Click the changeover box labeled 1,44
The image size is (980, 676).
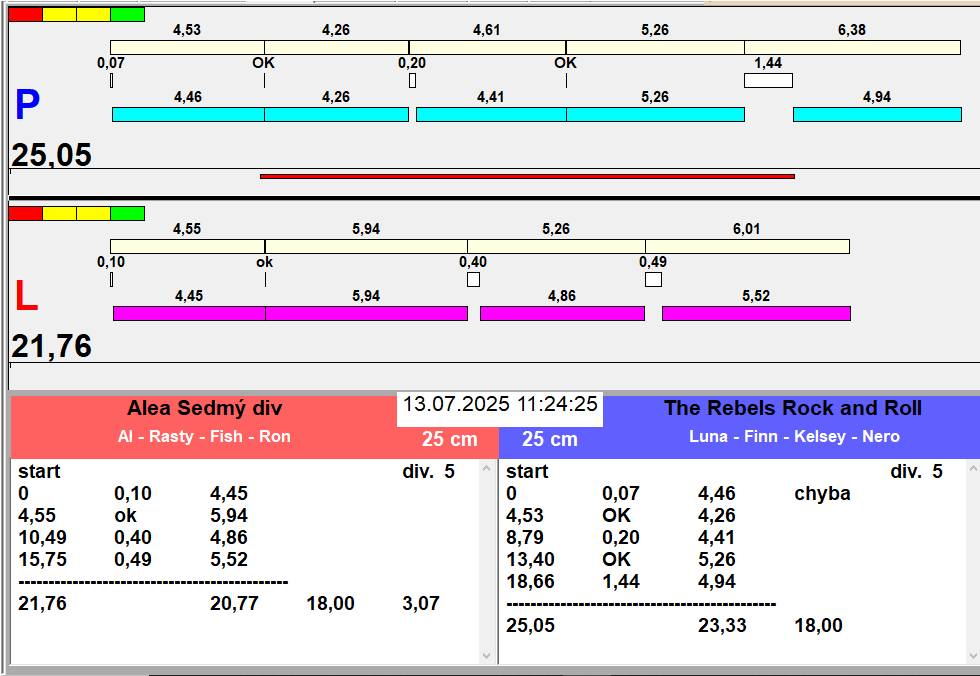click(768, 81)
